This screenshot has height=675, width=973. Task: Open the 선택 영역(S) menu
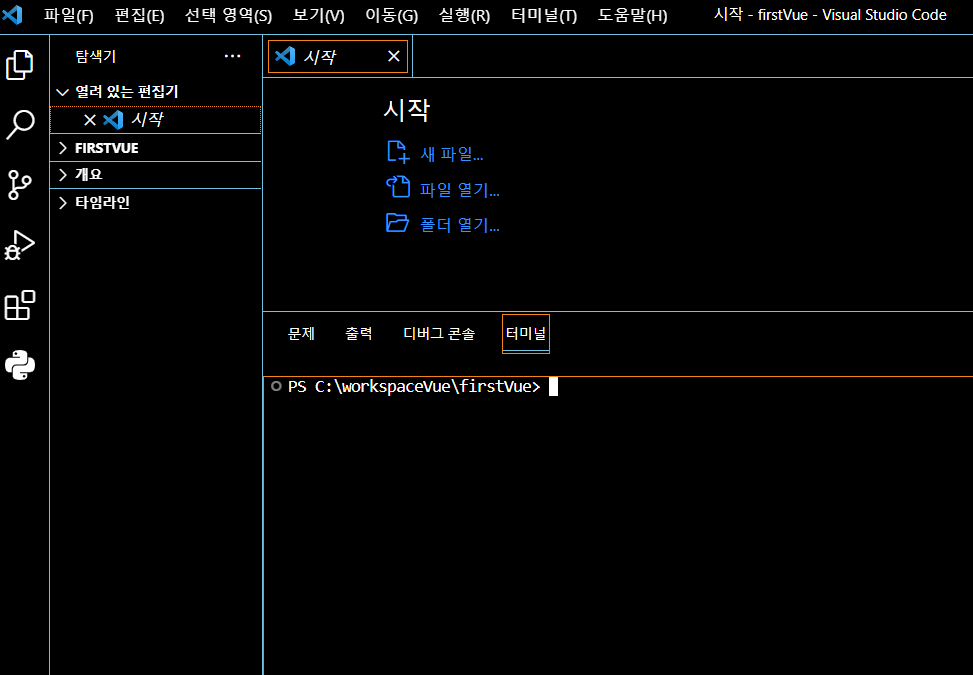228,15
